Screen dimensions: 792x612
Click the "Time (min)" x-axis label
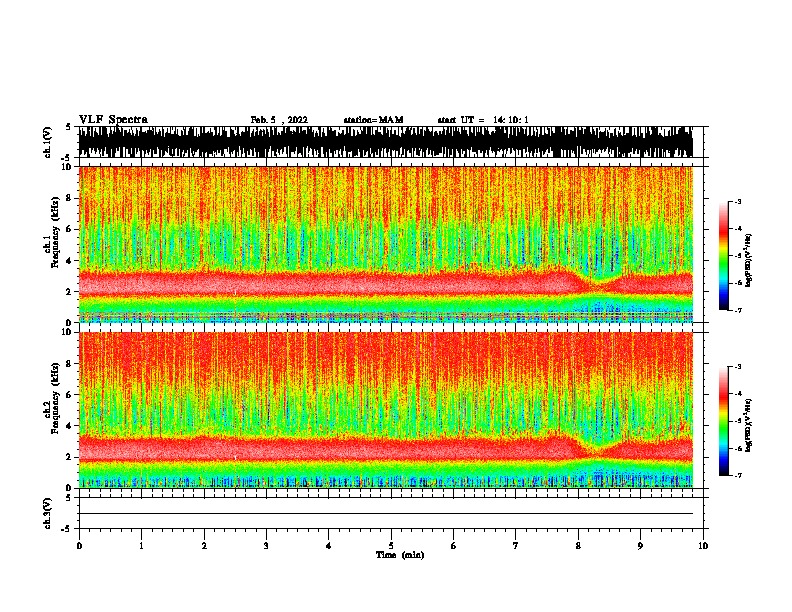click(400, 555)
